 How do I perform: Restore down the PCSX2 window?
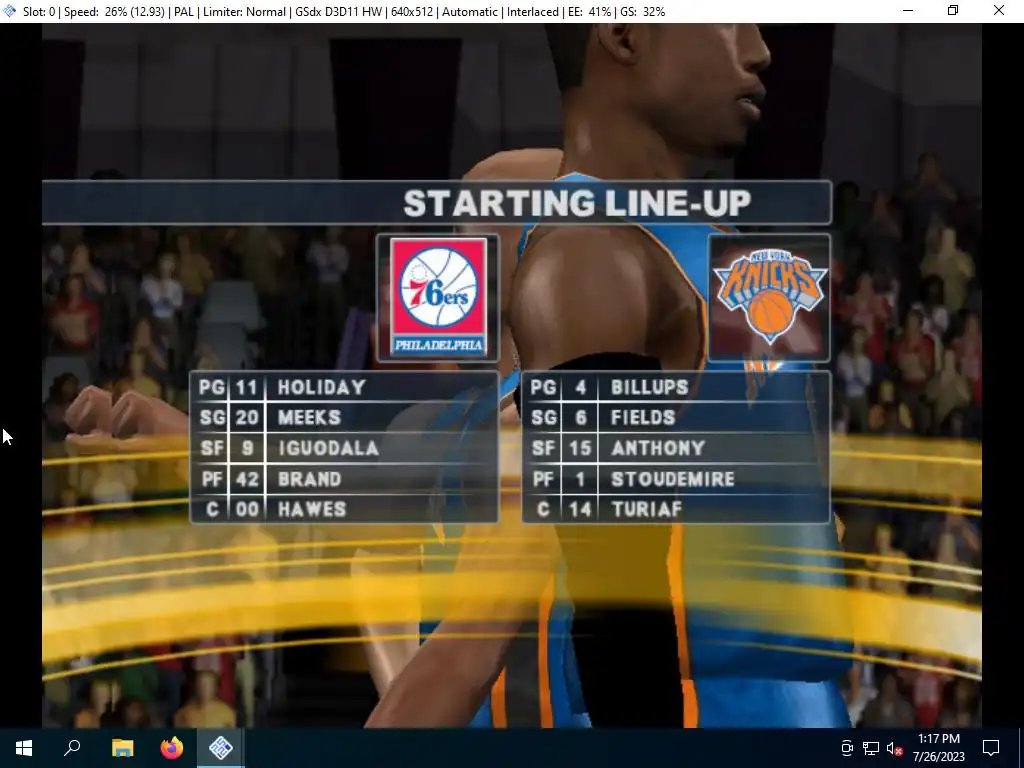(x=953, y=11)
